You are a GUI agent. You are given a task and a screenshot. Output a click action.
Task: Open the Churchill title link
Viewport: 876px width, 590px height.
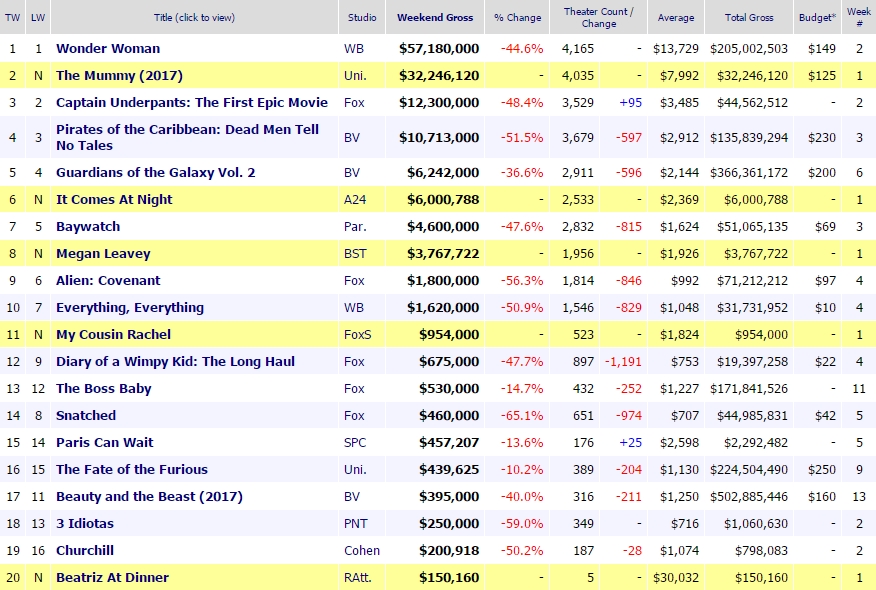[84, 551]
